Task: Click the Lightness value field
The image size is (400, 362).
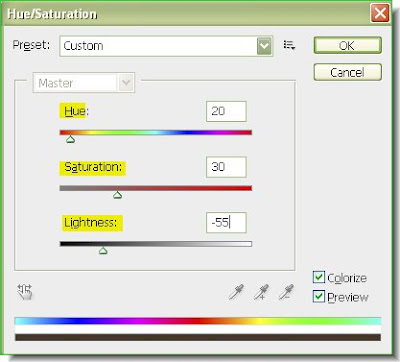Action: [226, 222]
